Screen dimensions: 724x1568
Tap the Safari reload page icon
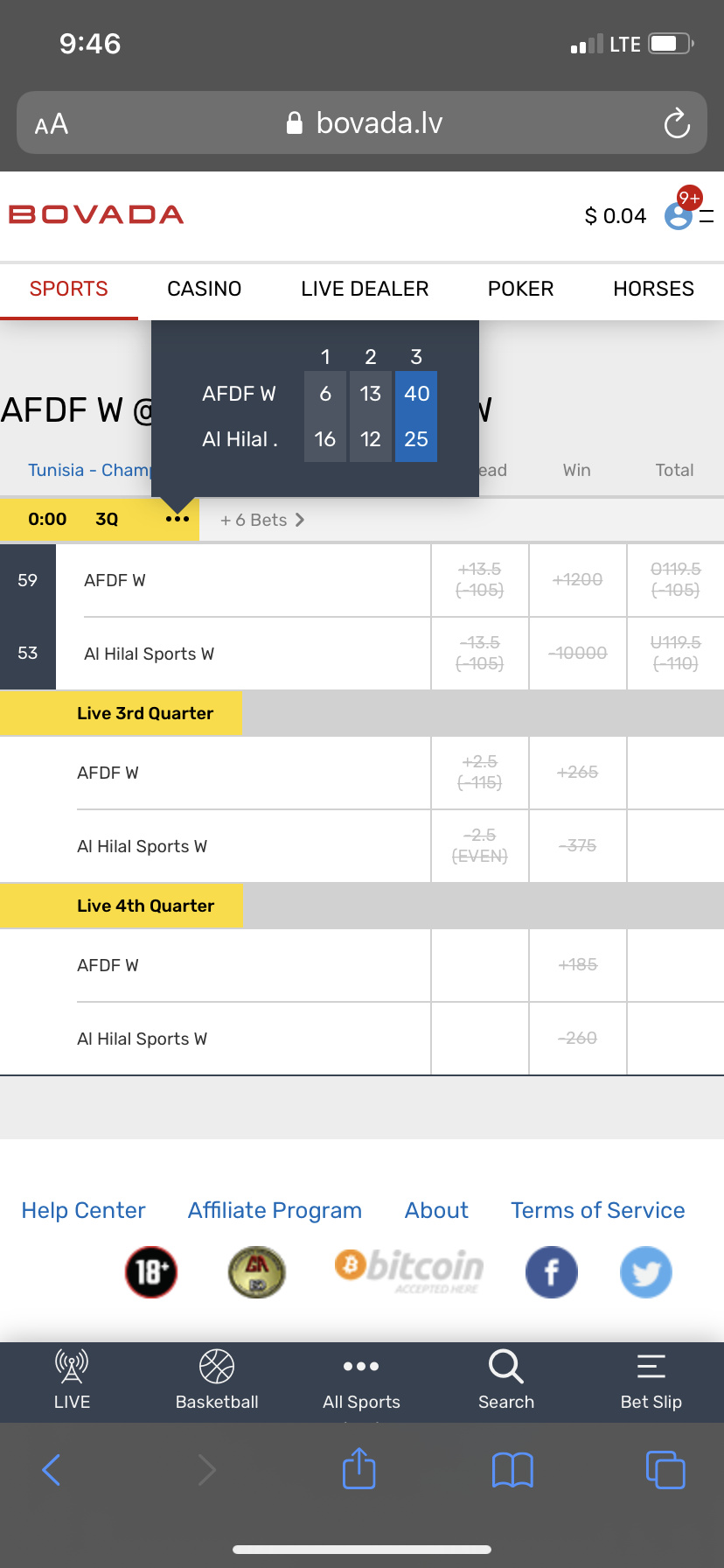[677, 123]
